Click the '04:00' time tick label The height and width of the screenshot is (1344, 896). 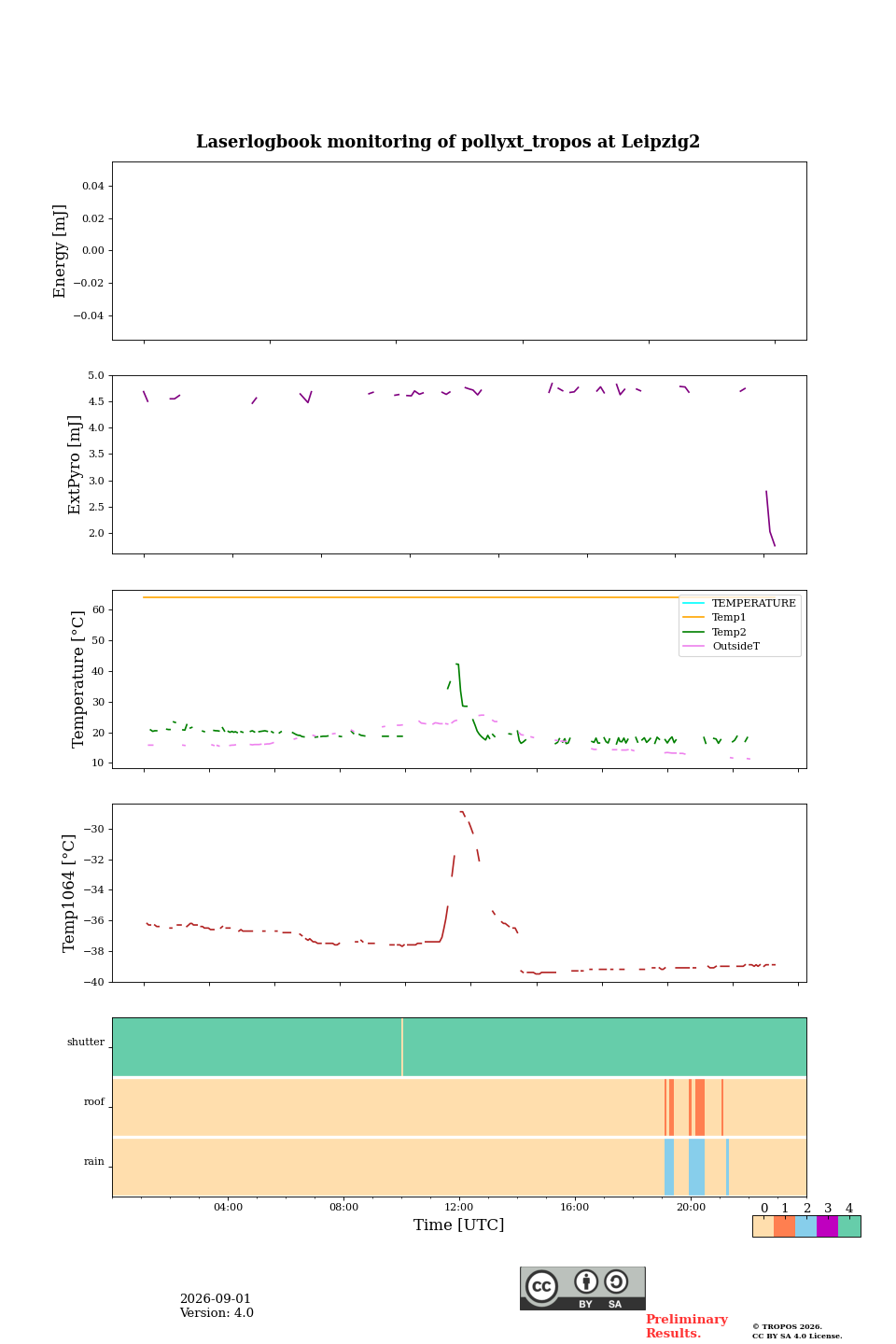point(228,1207)
